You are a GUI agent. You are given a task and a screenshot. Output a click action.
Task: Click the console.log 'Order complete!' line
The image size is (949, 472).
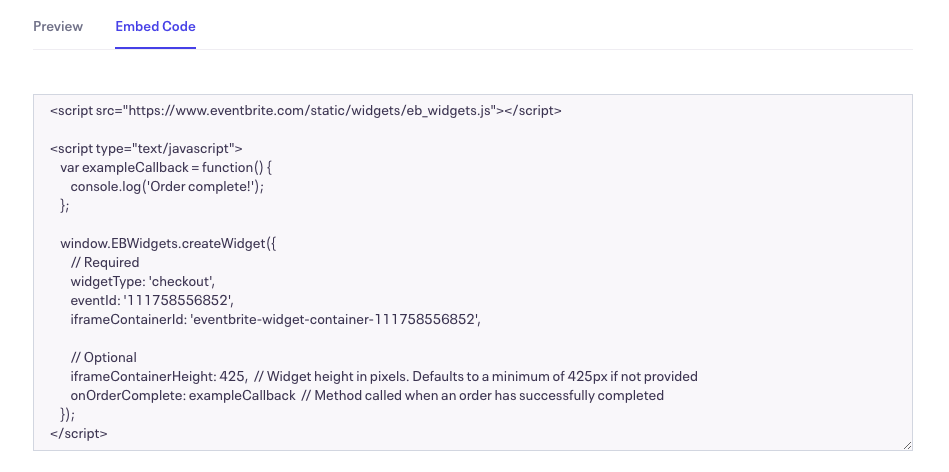168,186
